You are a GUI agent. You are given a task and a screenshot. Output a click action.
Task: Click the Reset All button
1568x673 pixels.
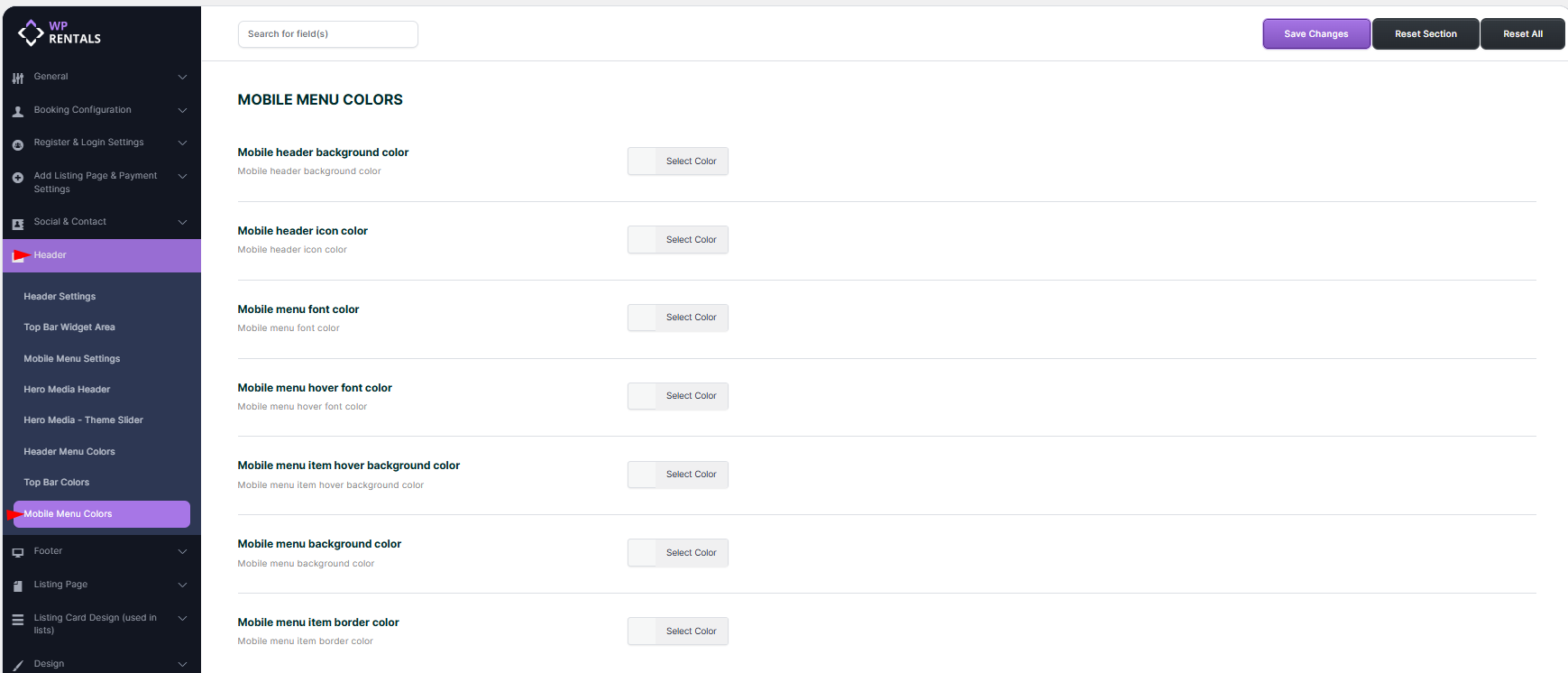point(1522,34)
